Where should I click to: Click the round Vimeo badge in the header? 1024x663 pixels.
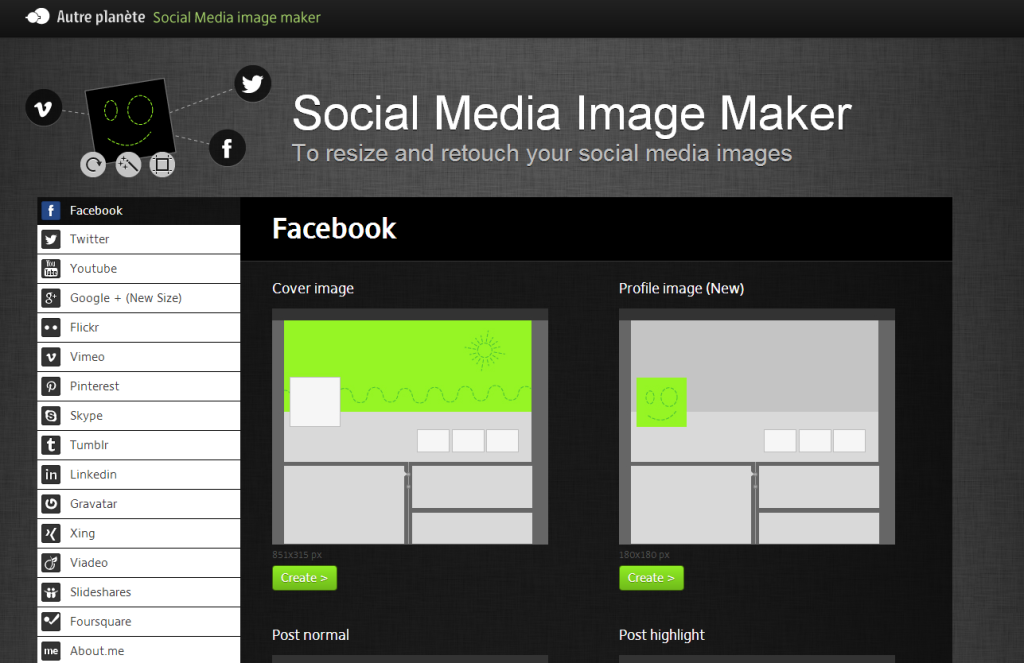[44, 108]
